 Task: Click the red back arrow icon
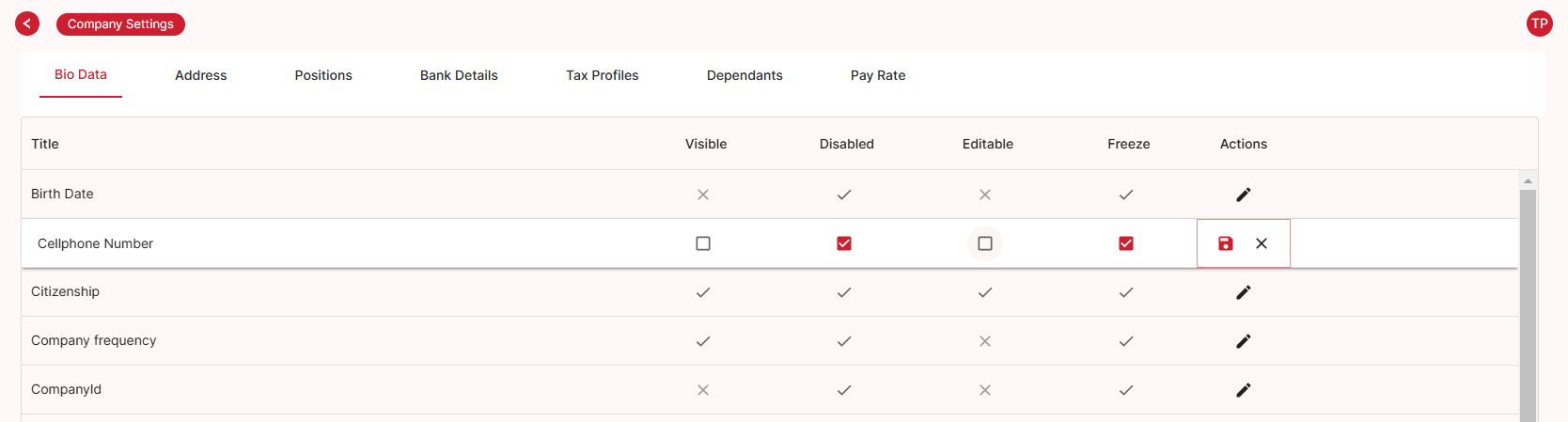(x=27, y=23)
